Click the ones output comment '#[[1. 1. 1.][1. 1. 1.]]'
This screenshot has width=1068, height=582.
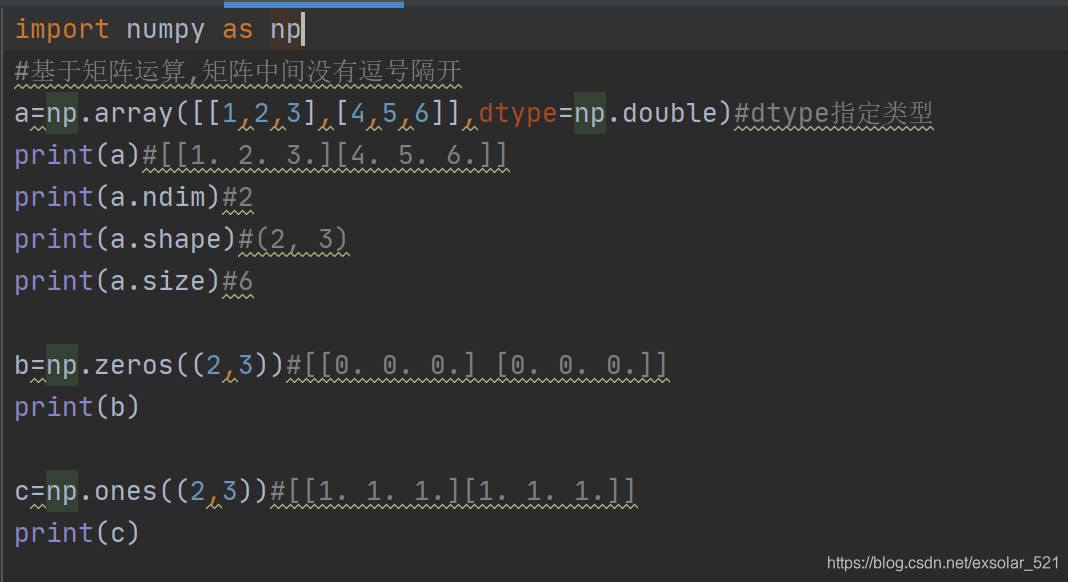[x=453, y=491]
